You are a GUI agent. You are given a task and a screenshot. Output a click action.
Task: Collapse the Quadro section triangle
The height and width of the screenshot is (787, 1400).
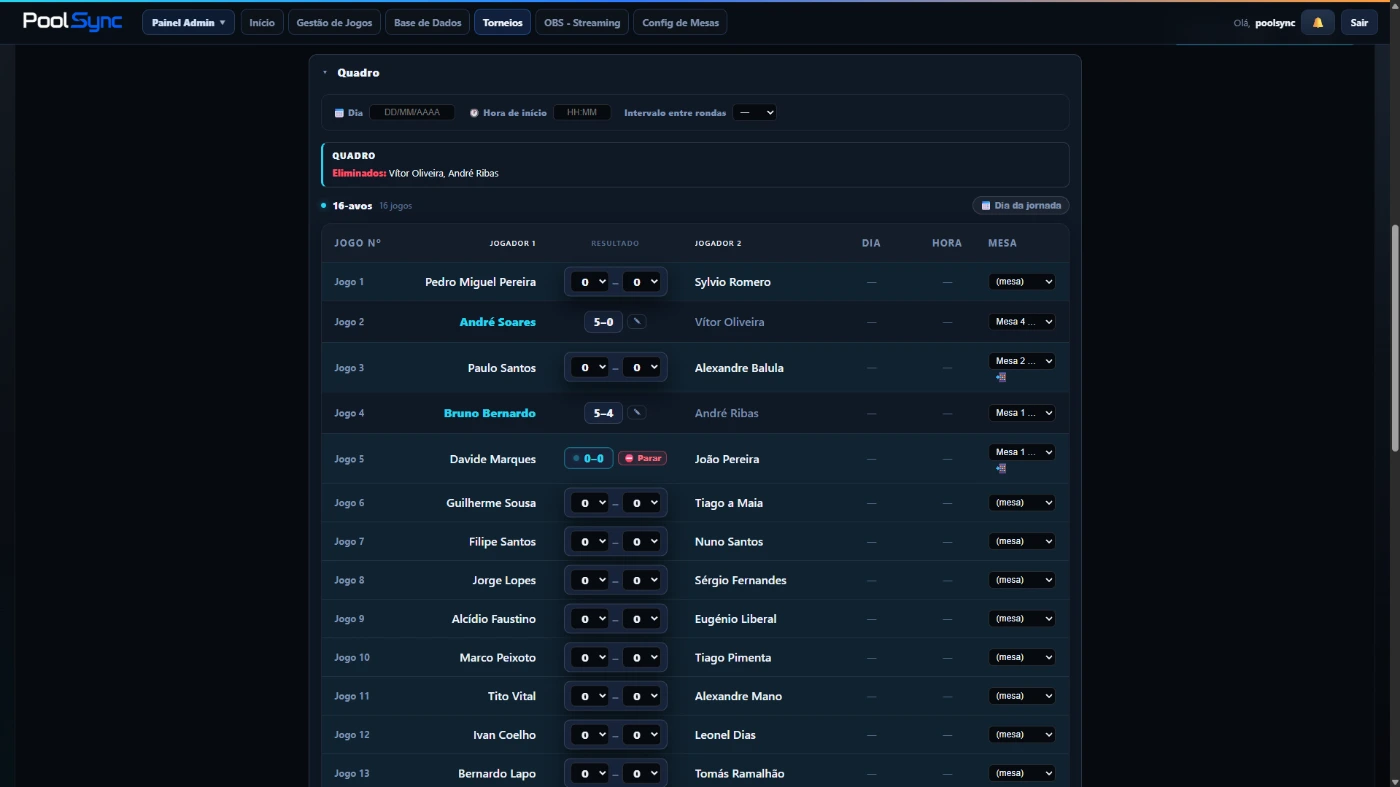[x=325, y=73]
